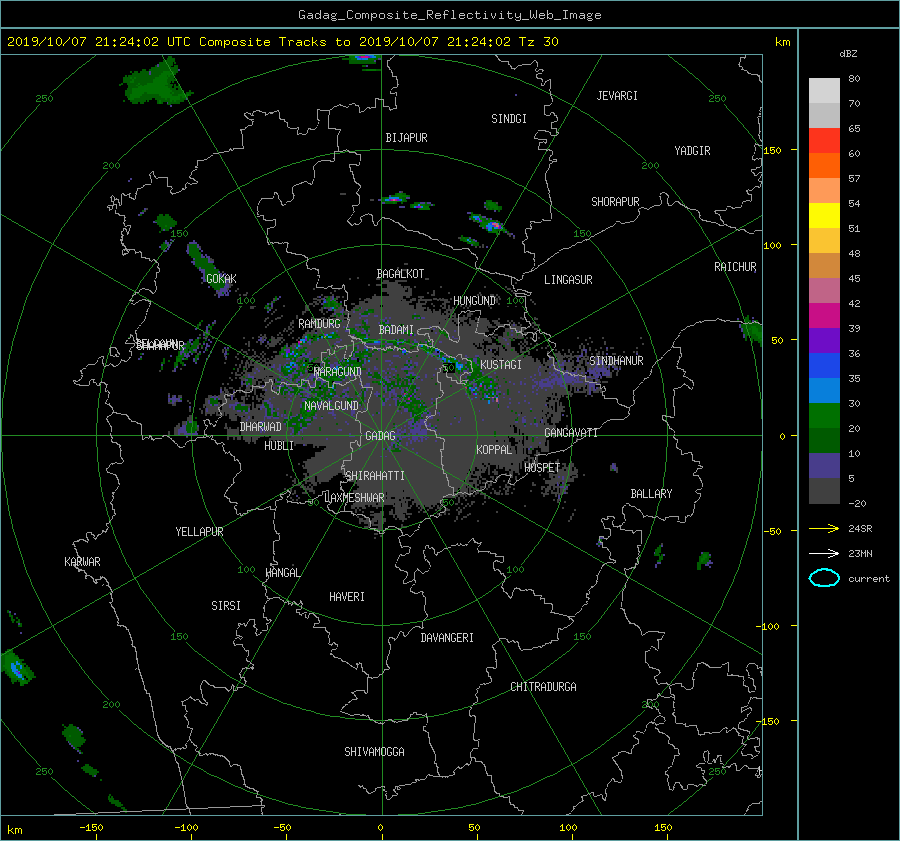Click the -20 dBZ dark gray swatch

coord(824,491)
